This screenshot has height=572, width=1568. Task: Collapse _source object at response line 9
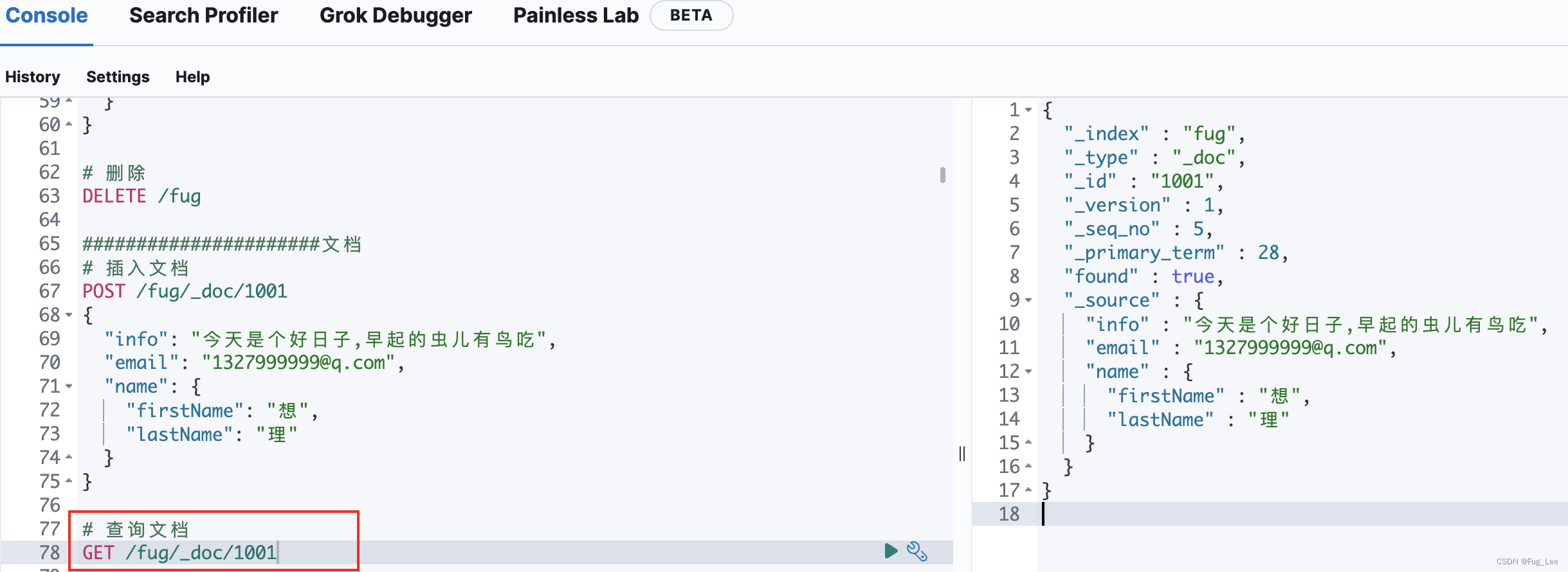click(x=1028, y=300)
